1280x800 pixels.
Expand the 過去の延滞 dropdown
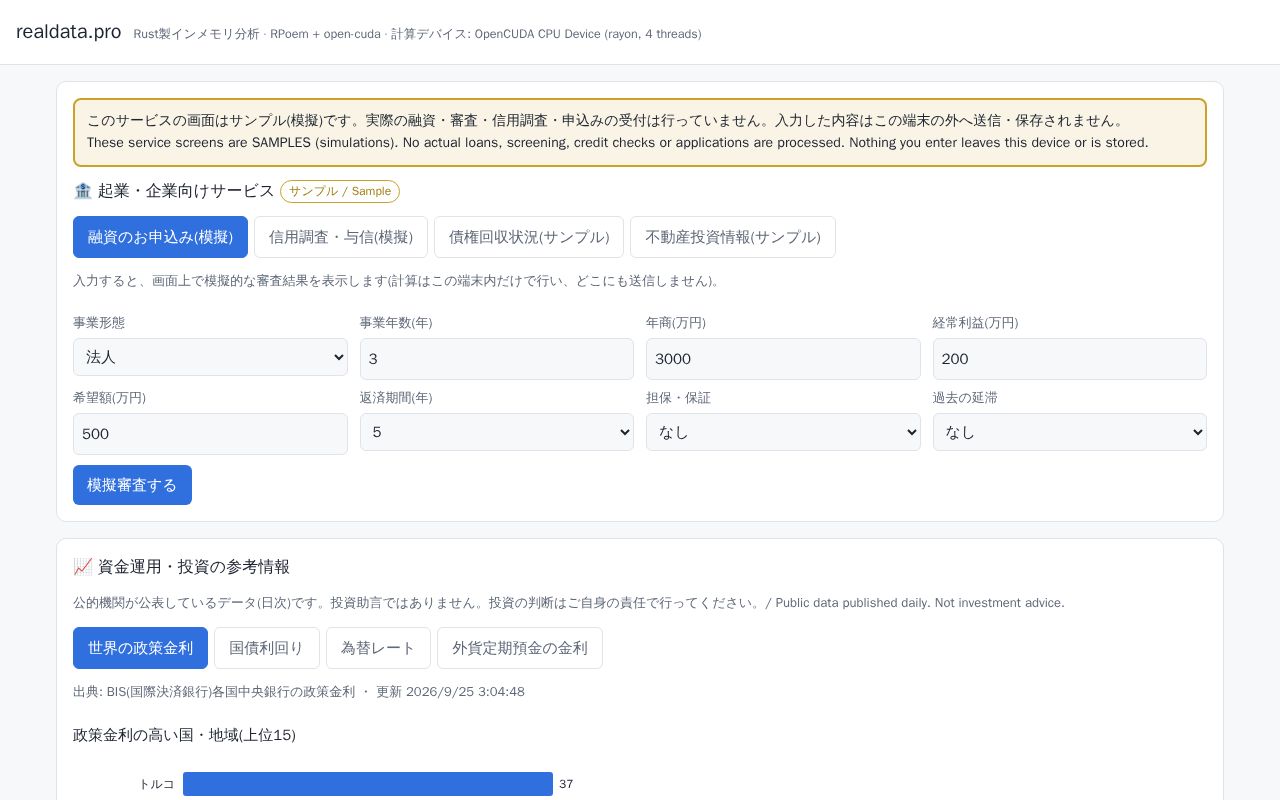pos(1070,432)
